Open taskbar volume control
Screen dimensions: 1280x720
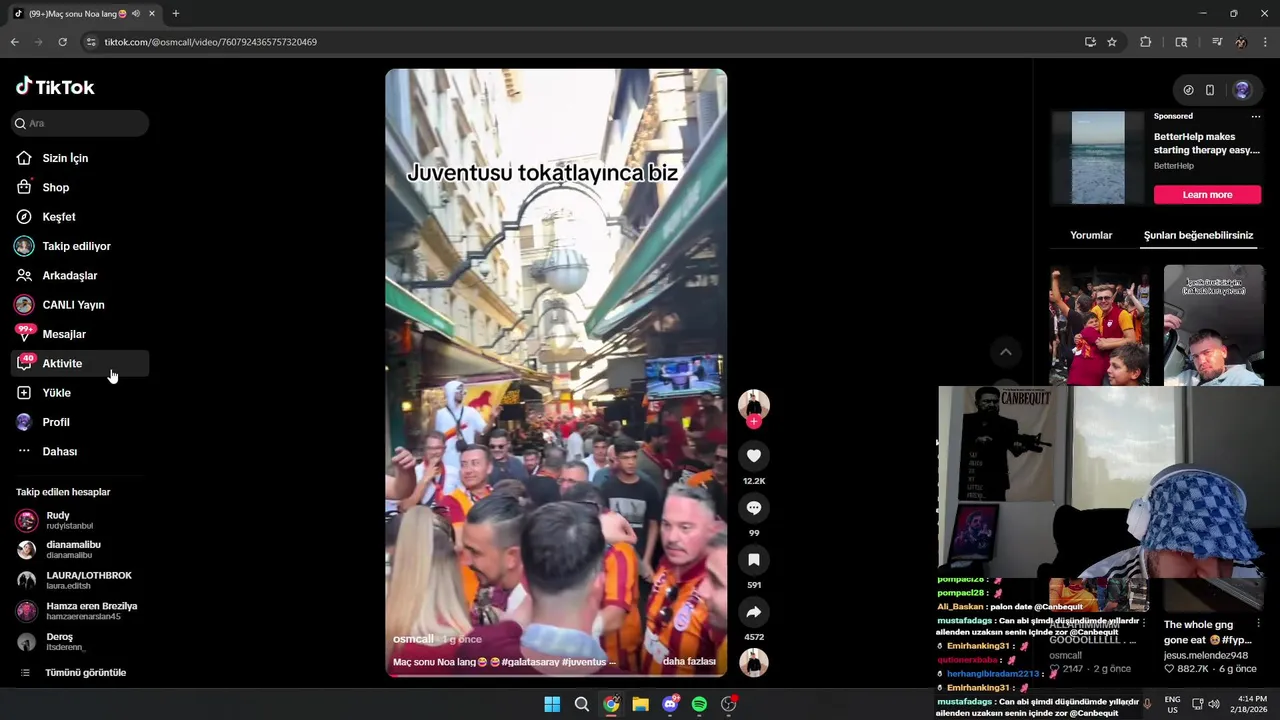click(x=1214, y=704)
